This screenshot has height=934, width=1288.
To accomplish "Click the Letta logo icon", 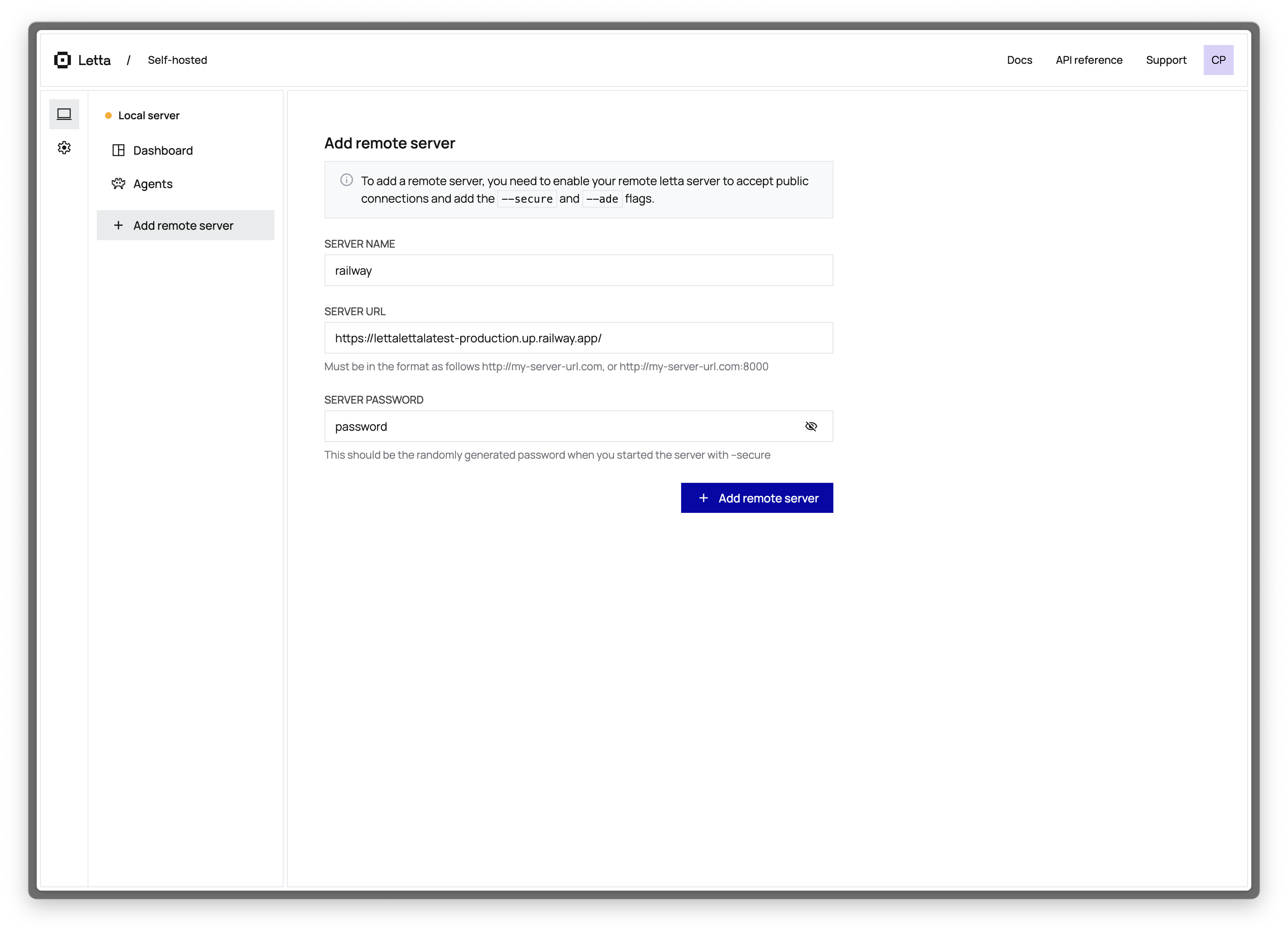I will click(x=63, y=60).
